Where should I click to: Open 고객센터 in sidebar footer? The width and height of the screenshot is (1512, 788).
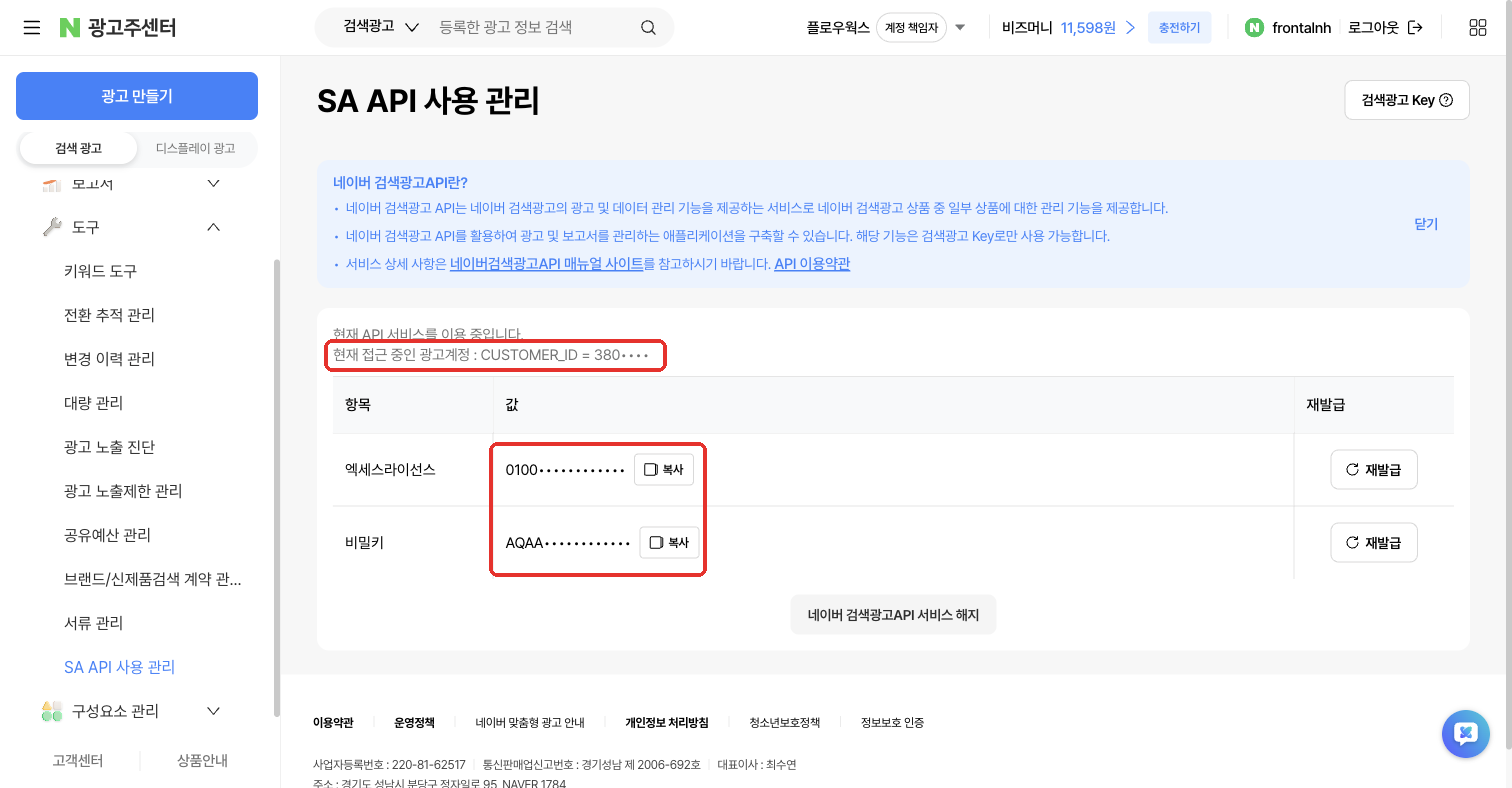click(x=78, y=760)
